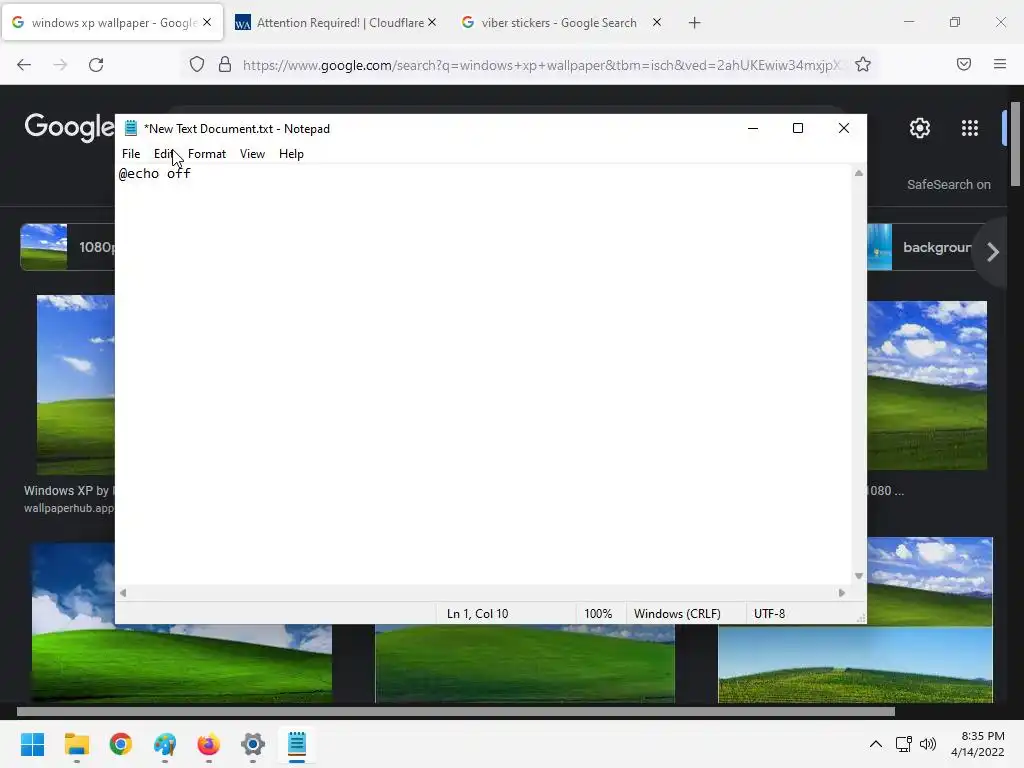Select the 1080p suggestion chip
This screenshot has width=1024, height=768.
tap(68, 247)
